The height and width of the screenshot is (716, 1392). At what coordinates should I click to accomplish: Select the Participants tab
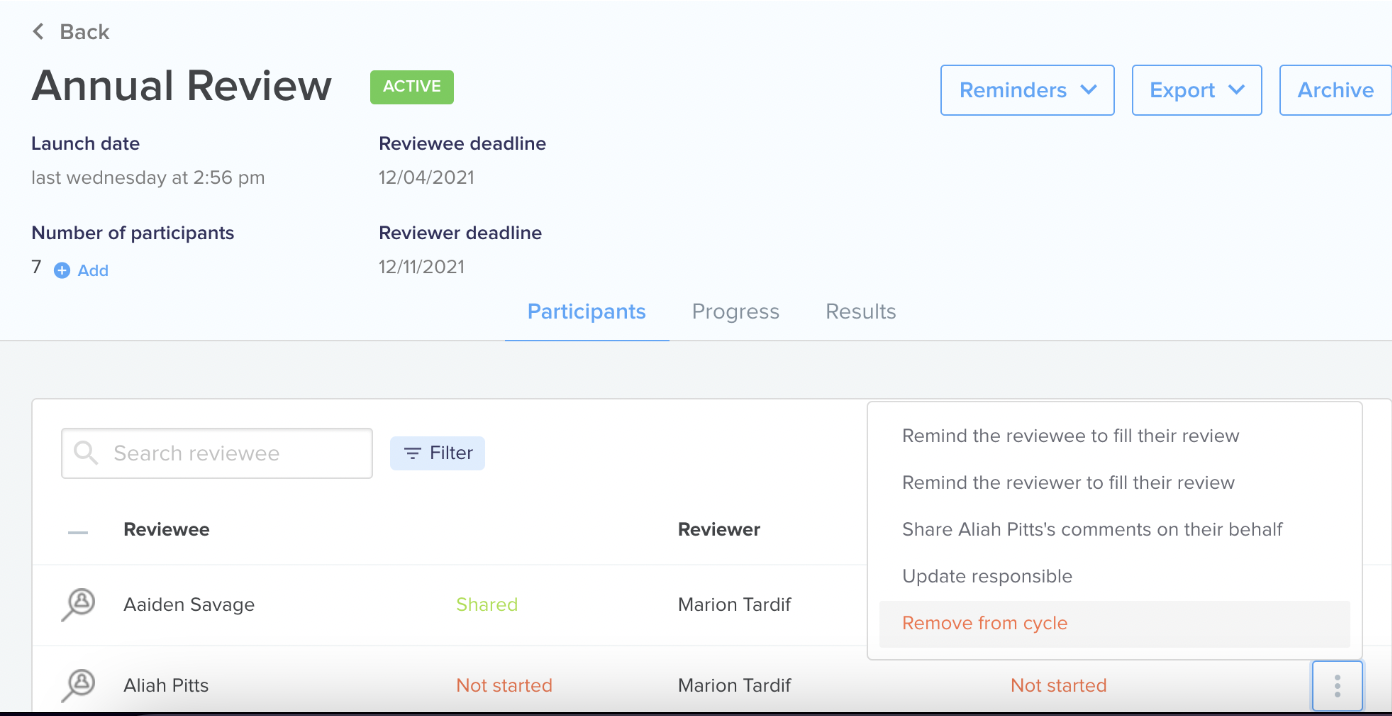coord(586,311)
